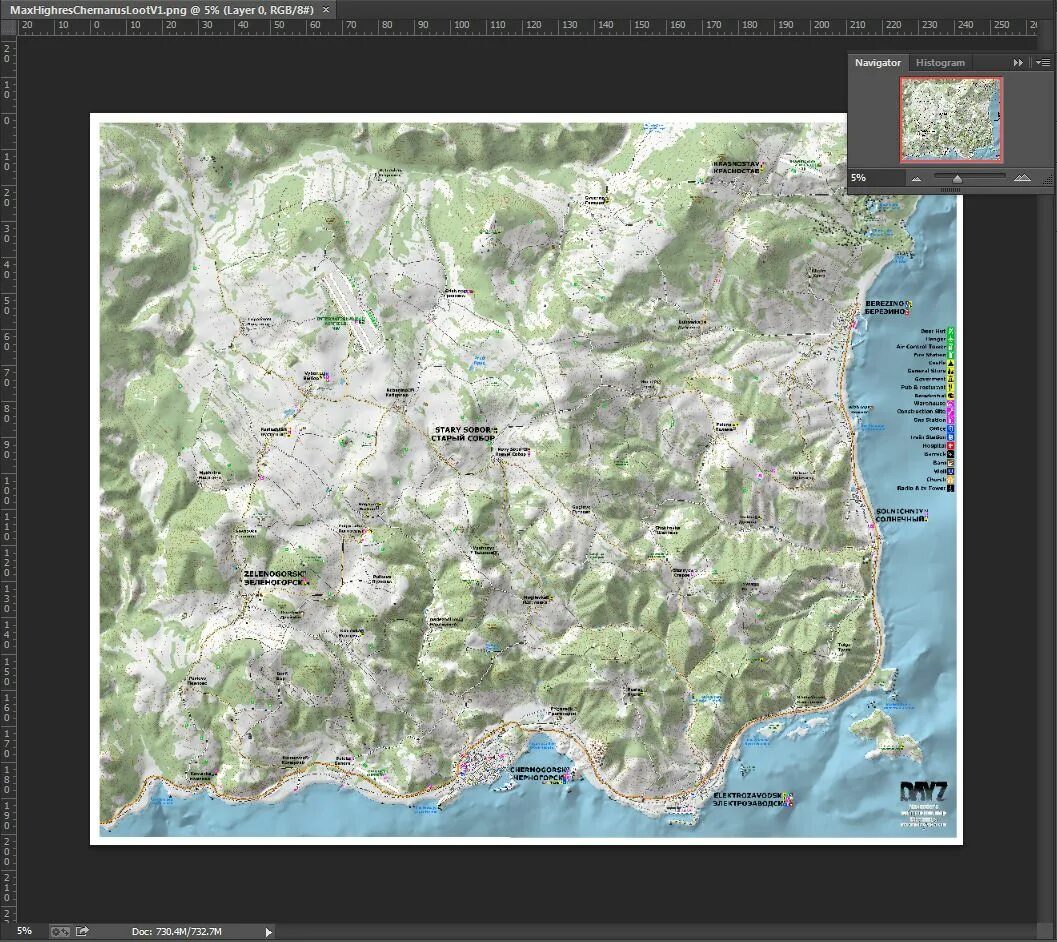Click the Navigator zoom out small mountains icon
This screenshot has height=942, width=1057.
pyautogui.click(x=916, y=179)
